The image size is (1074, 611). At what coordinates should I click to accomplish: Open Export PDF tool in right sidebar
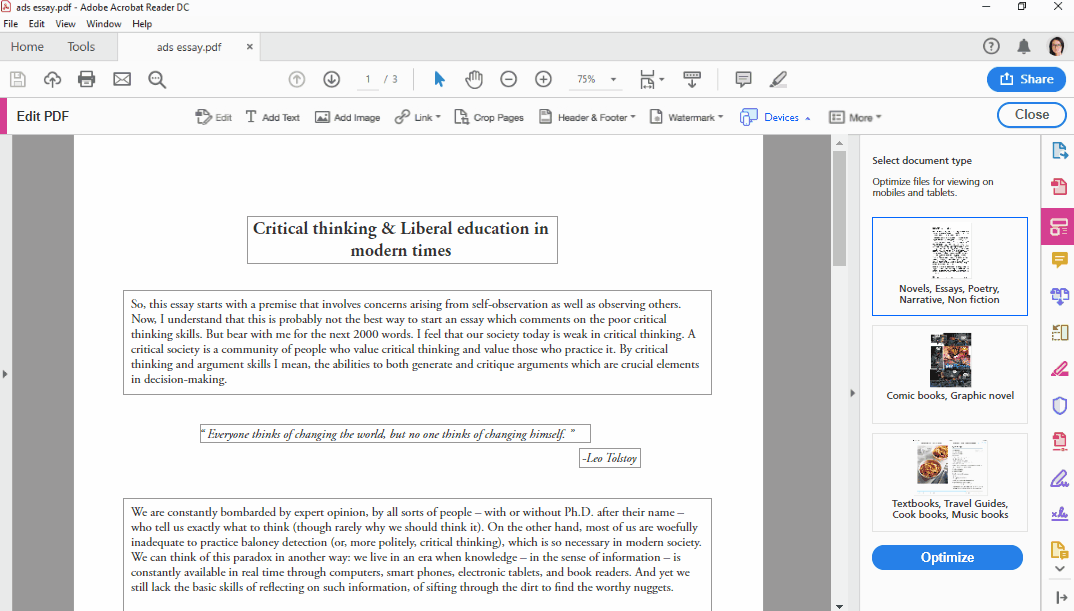point(1059,150)
